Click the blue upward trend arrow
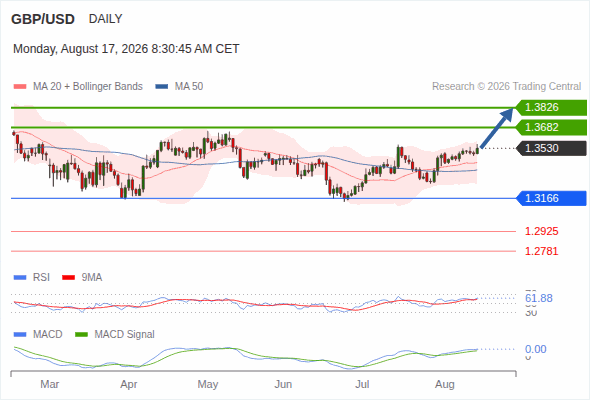 [497, 128]
